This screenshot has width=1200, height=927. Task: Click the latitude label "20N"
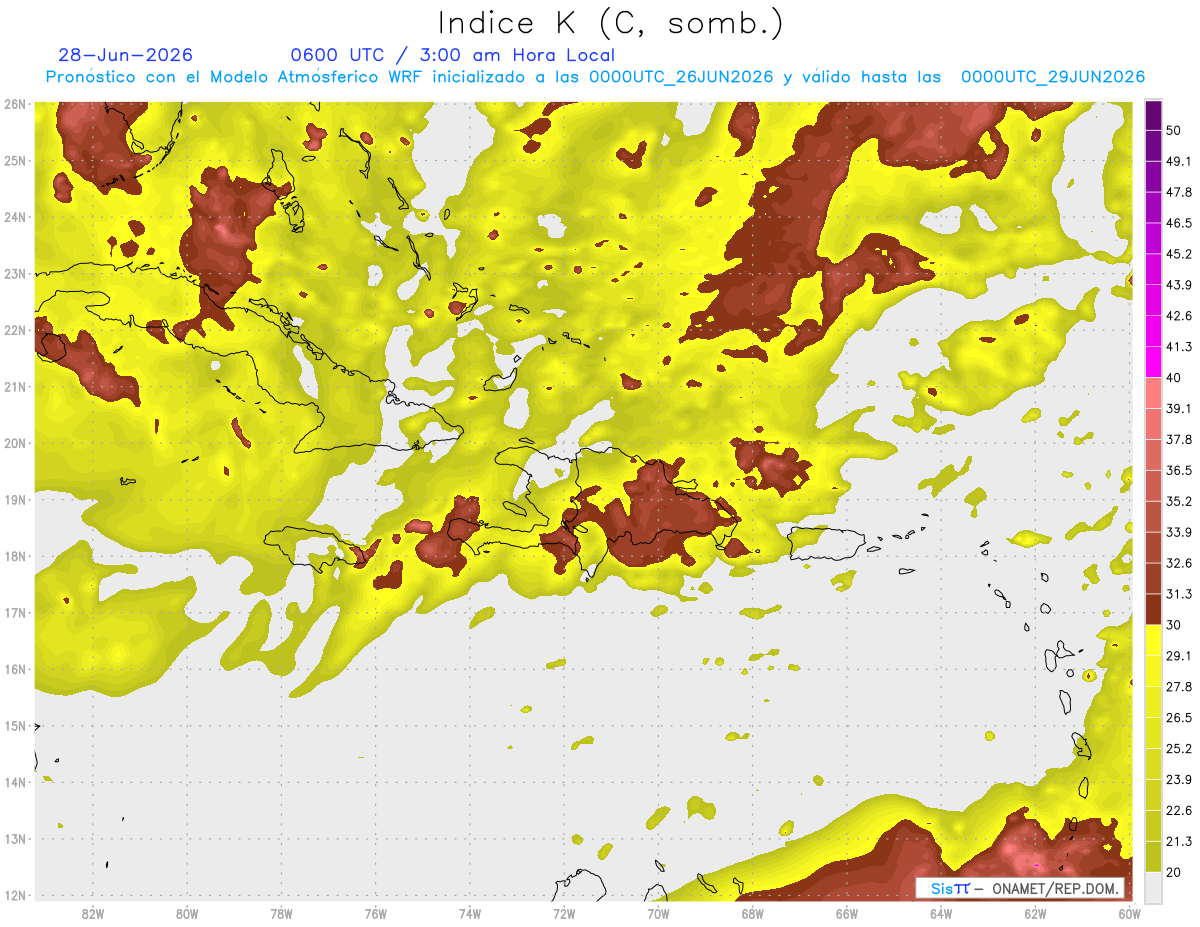coord(15,443)
